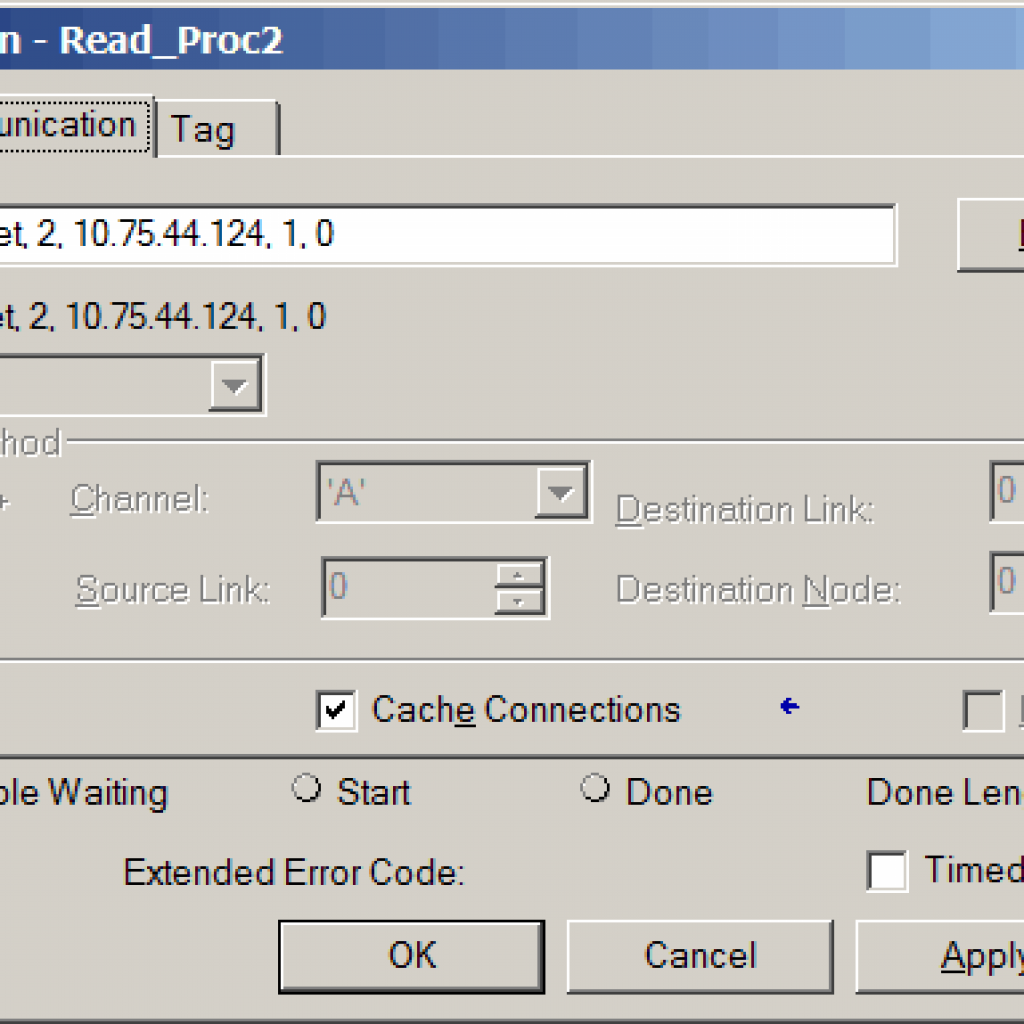Click the "Waiting" status label
The width and height of the screenshot is (1024, 1024).
108,793
